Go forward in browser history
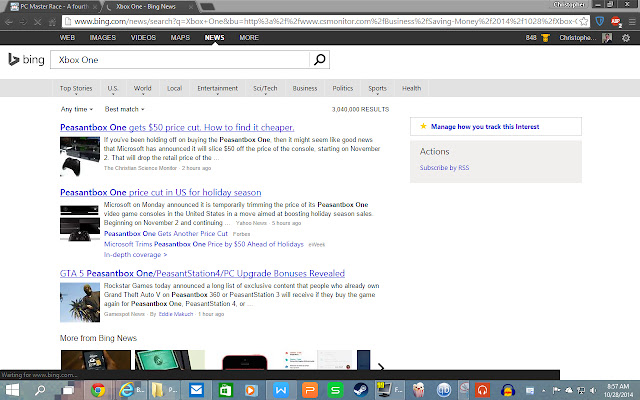 tap(23, 22)
